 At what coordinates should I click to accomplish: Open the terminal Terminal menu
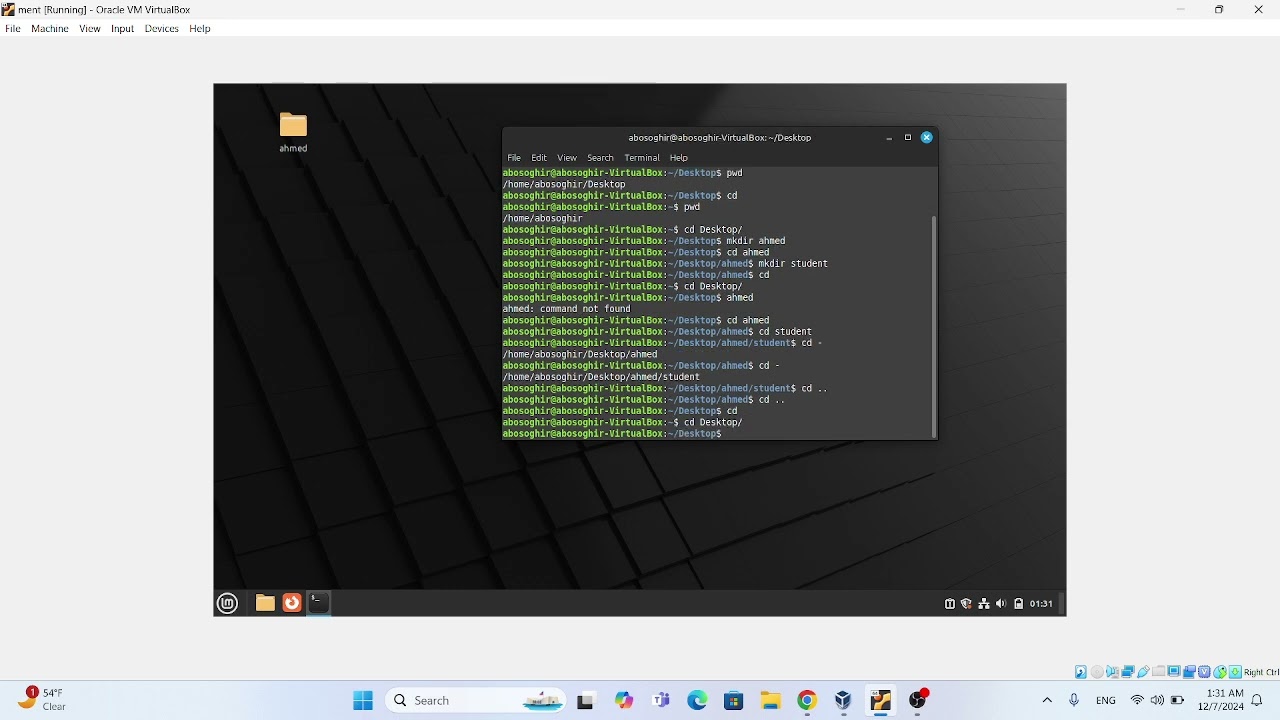[642, 158]
